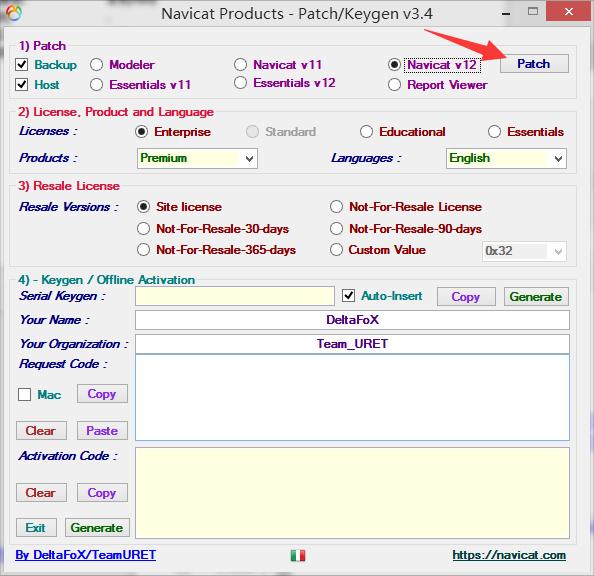Click the app icon in title bar
The width and height of the screenshot is (594, 576).
coord(14,13)
